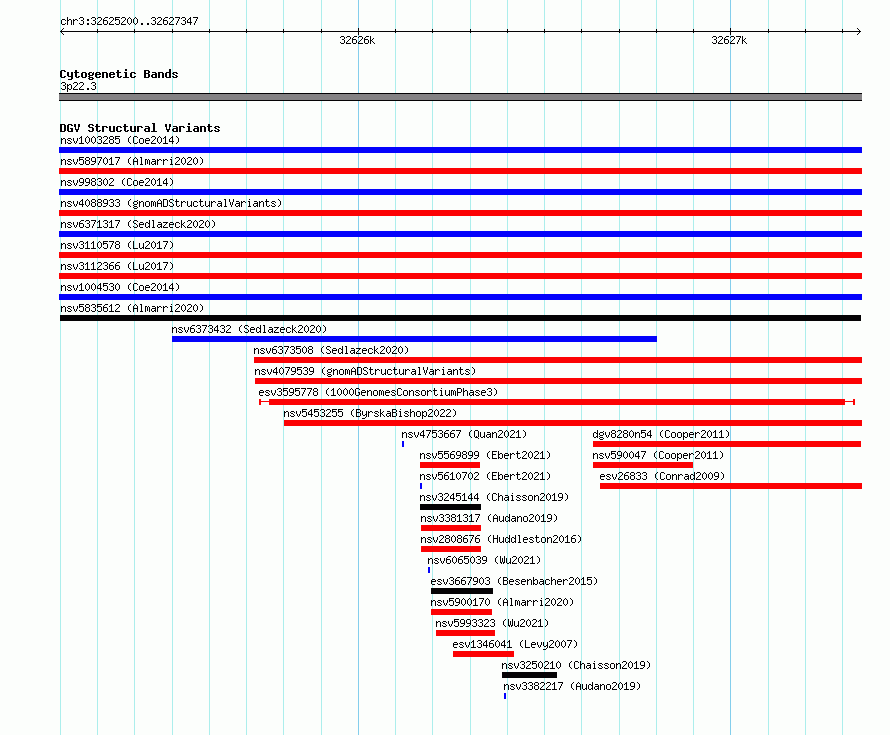The height and width of the screenshot is (735, 890).
Task: Click the DGV Structural Variants track title
Action: pyautogui.click(x=140, y=128)
